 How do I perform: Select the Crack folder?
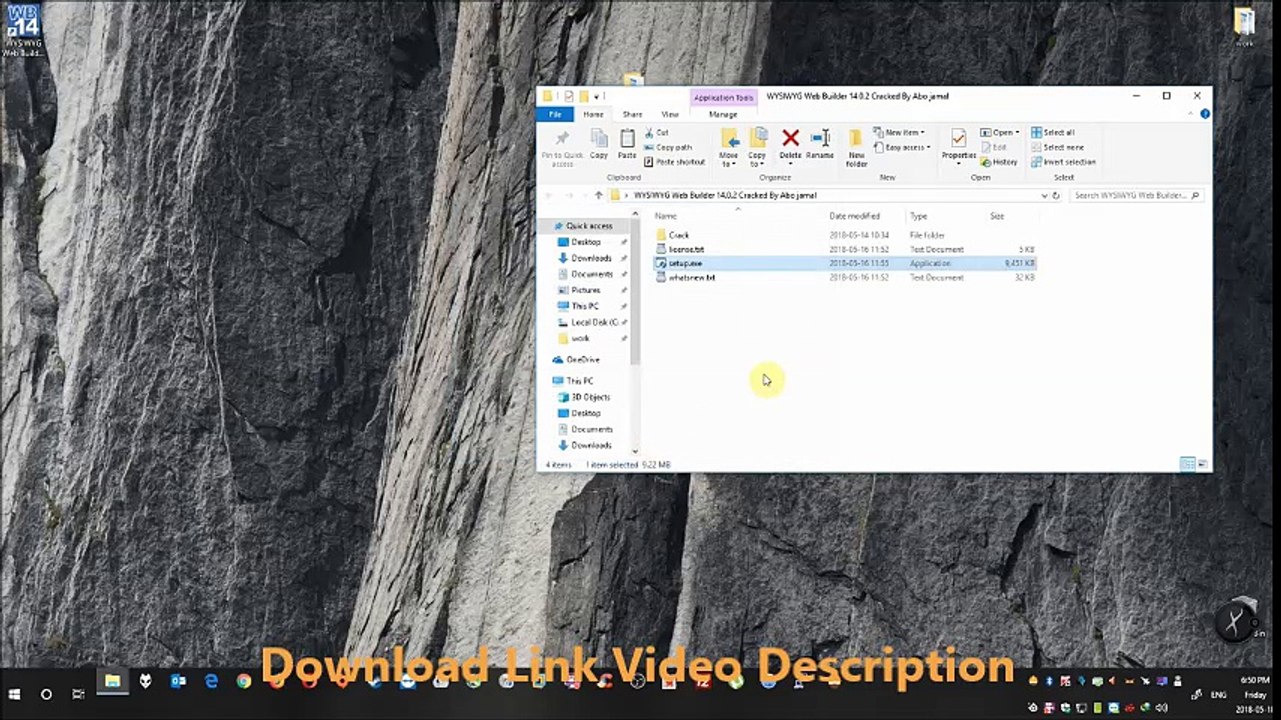(679, 235)
